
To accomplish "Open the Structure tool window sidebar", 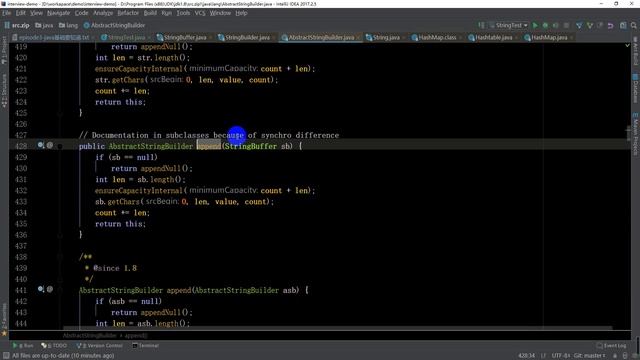I will 4,91.
